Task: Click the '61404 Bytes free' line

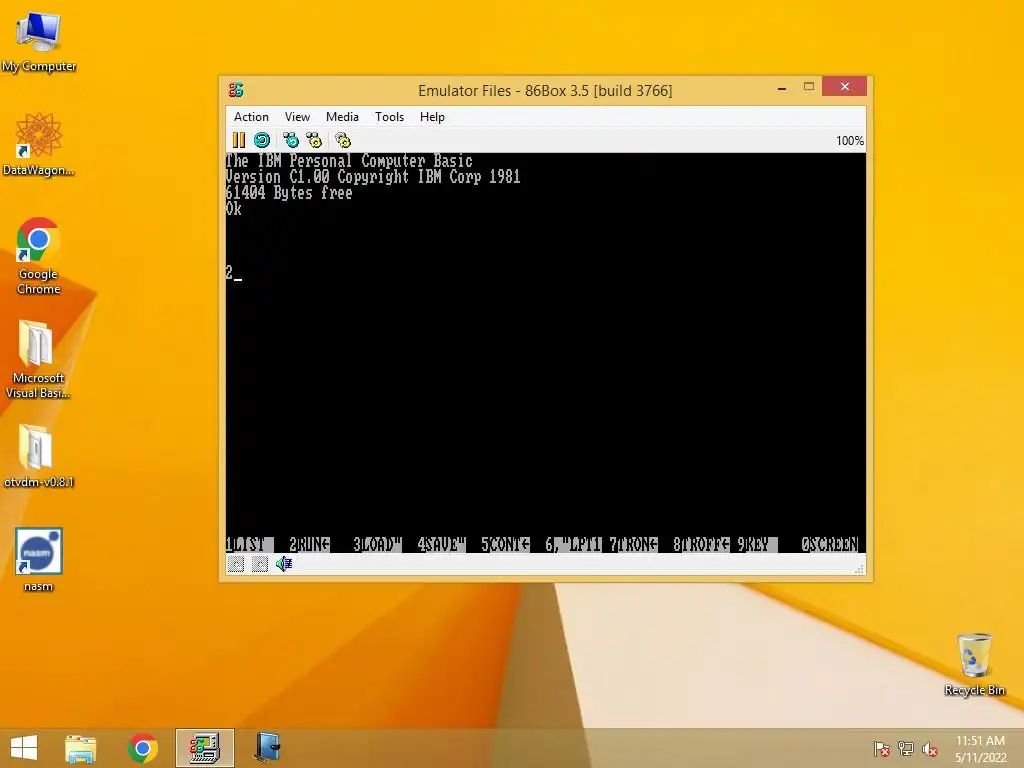Action: [289, 193]
